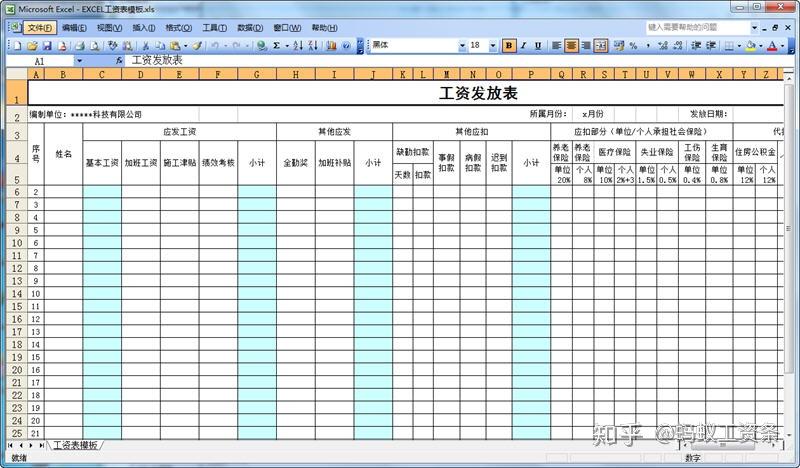This screenshot has width=800, height=468.
Task: Save the workbook with the floppy disk icon
Action: pos(47,46)
